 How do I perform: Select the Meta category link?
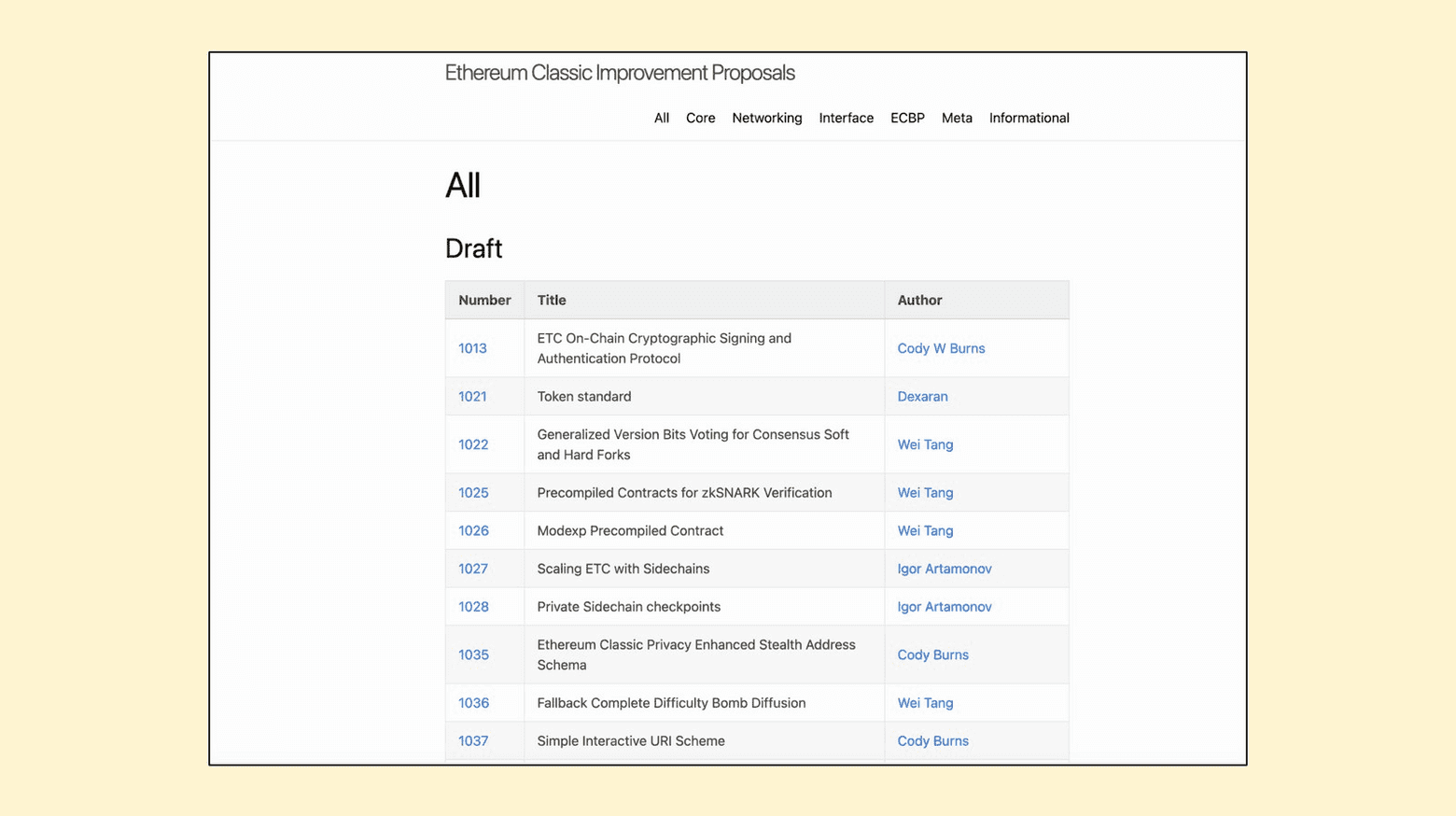pyautogui.click(x=956, y=118)
